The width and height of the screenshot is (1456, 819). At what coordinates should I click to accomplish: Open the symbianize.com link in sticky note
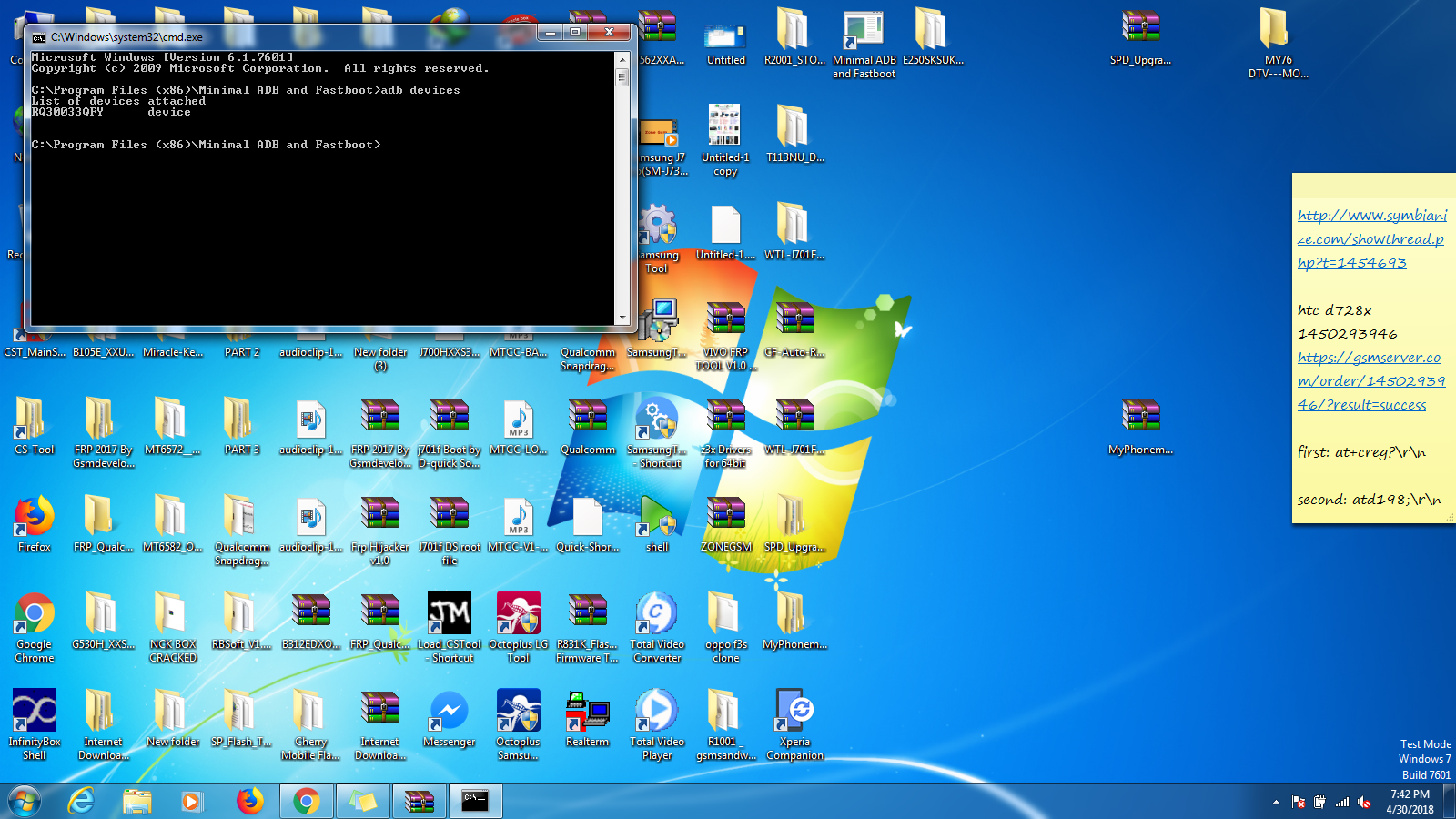(x=1371, y=239)
